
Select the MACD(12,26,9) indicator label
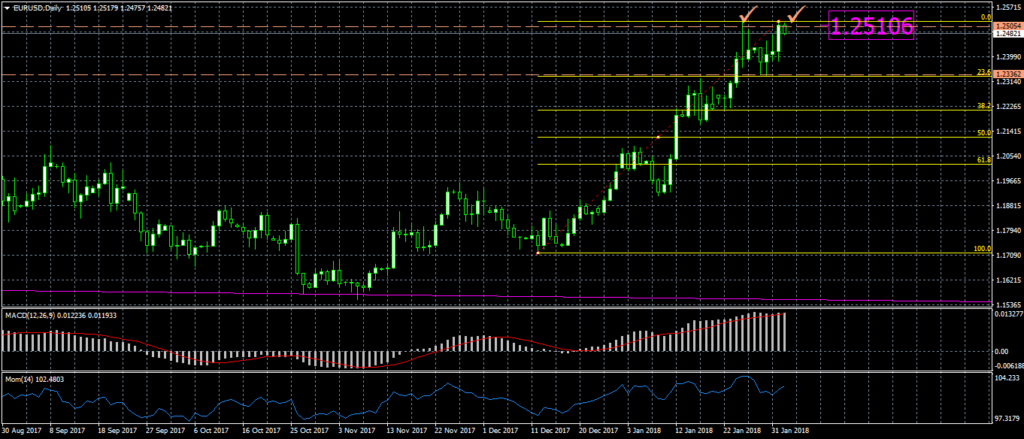pyautogui.click(x=28, y=315)
